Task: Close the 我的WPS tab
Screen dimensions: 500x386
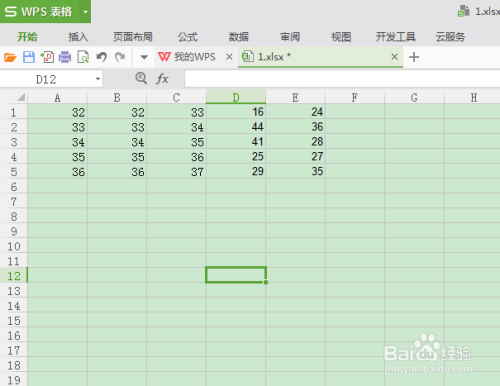Action: pyautogui.click(x=229, y=57)
